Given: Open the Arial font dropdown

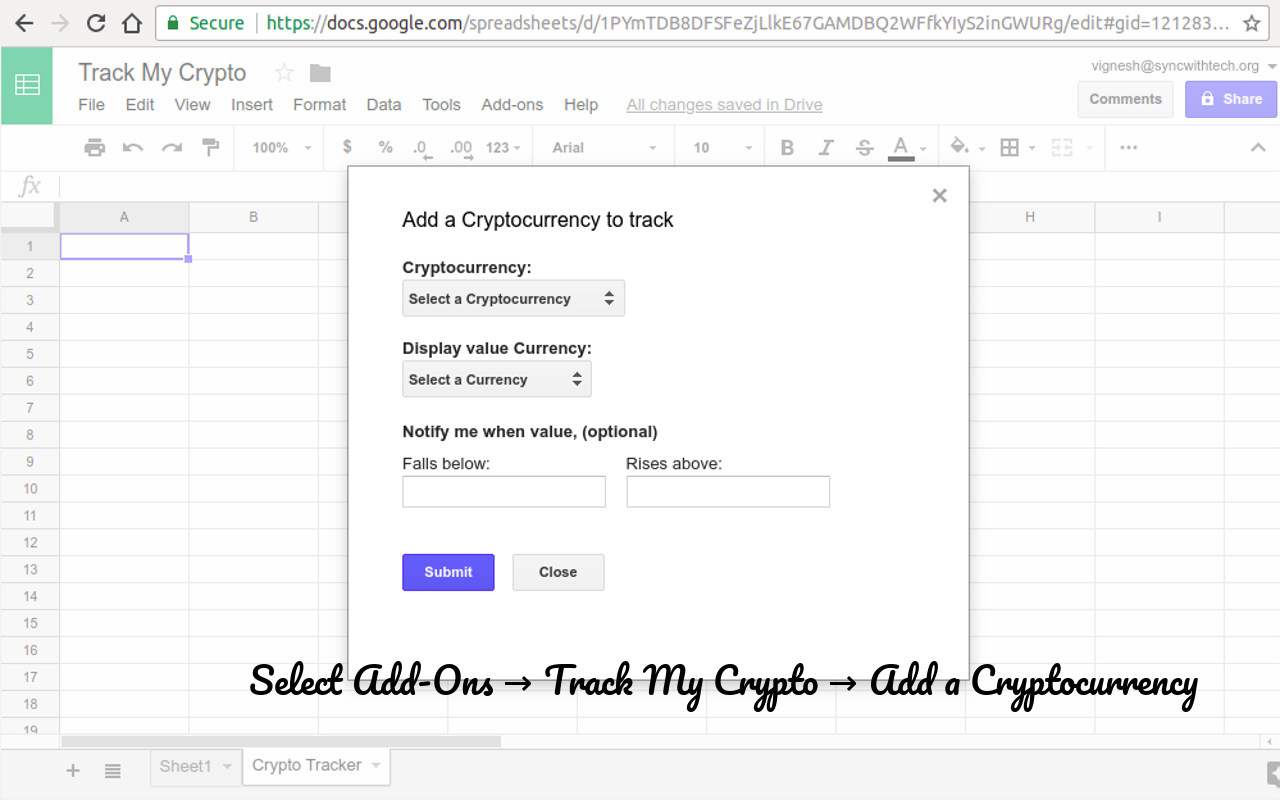Looking at the screenshot, I should (x=604, y=148).
